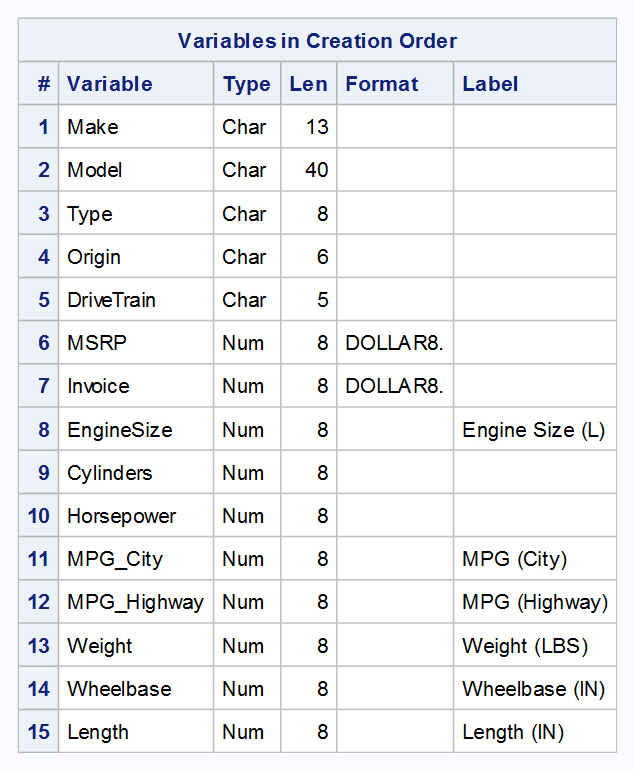635x771 pixels.
Task: Click row number 15 cell
Action: (39, 732)
